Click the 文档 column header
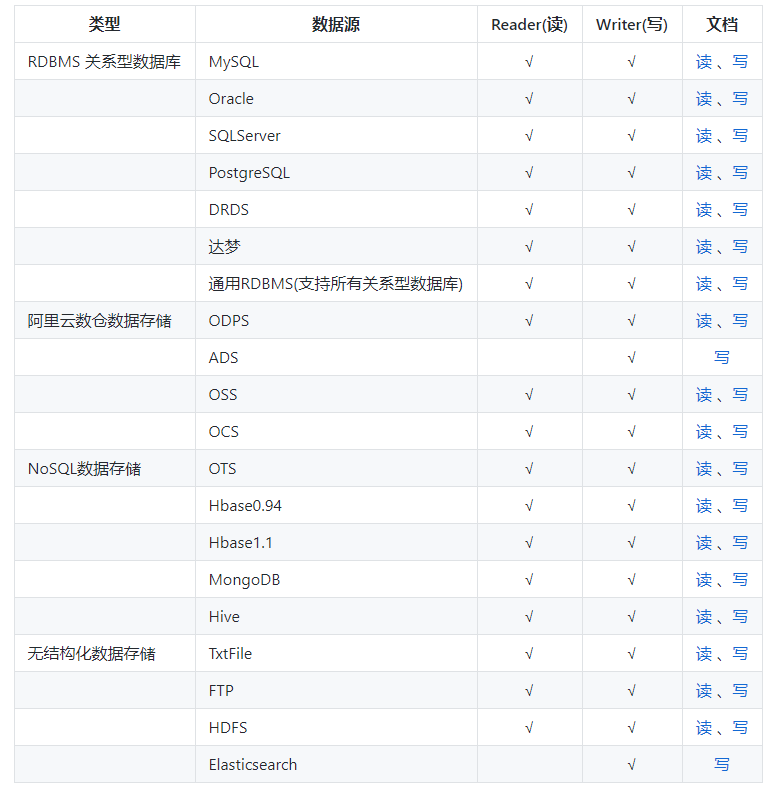 pos(722,24)
